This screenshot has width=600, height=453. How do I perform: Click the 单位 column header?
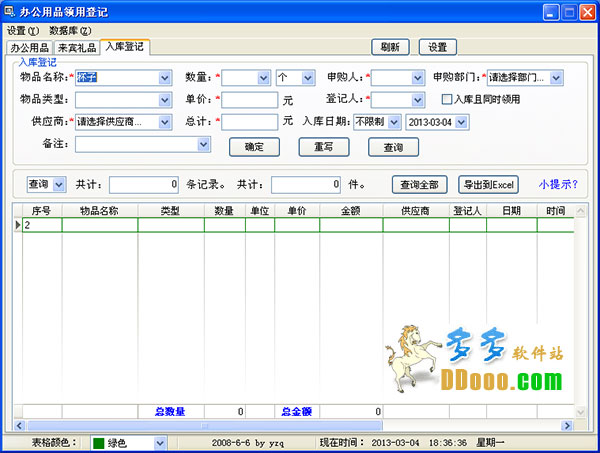tap(260, 211)
